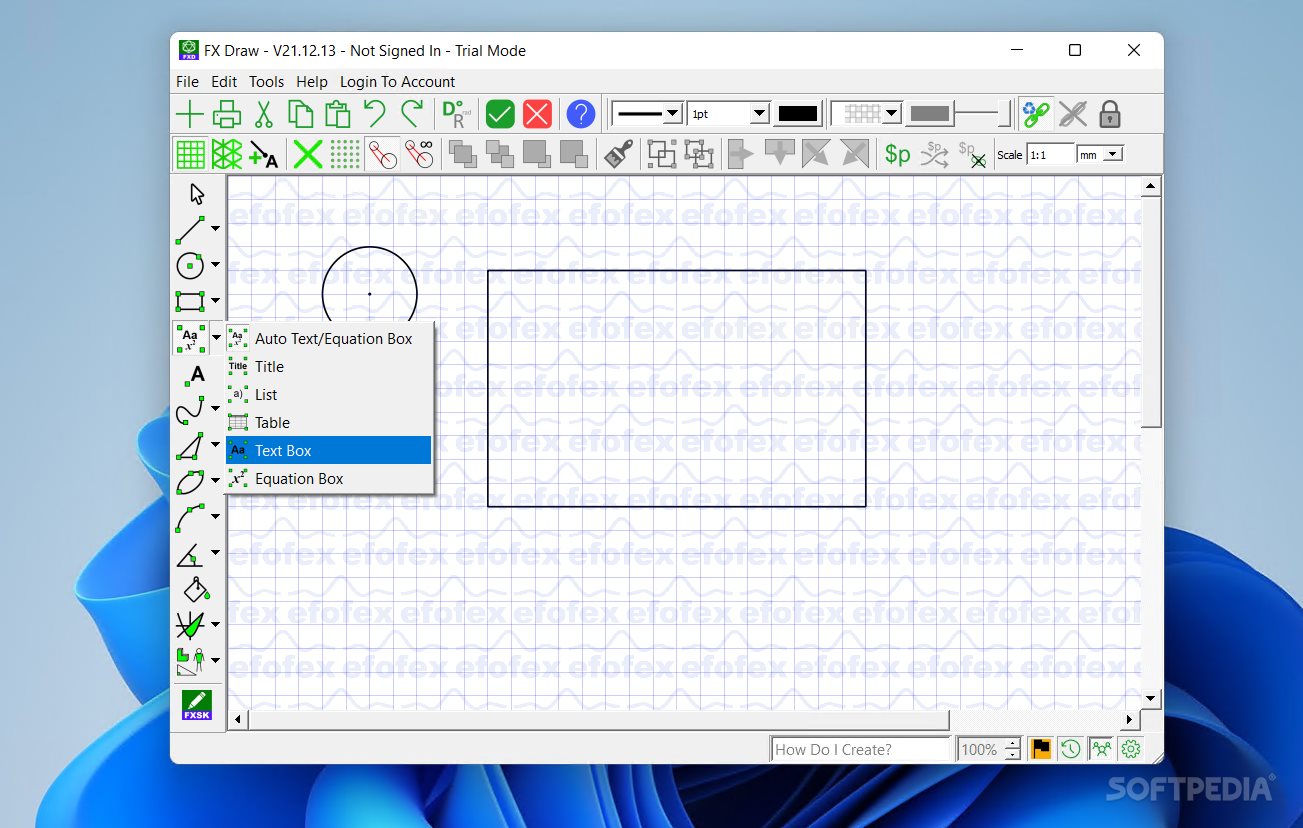Pick the black line color swatch
This screenshot has height=828, width=1303.
pos(798,114)
